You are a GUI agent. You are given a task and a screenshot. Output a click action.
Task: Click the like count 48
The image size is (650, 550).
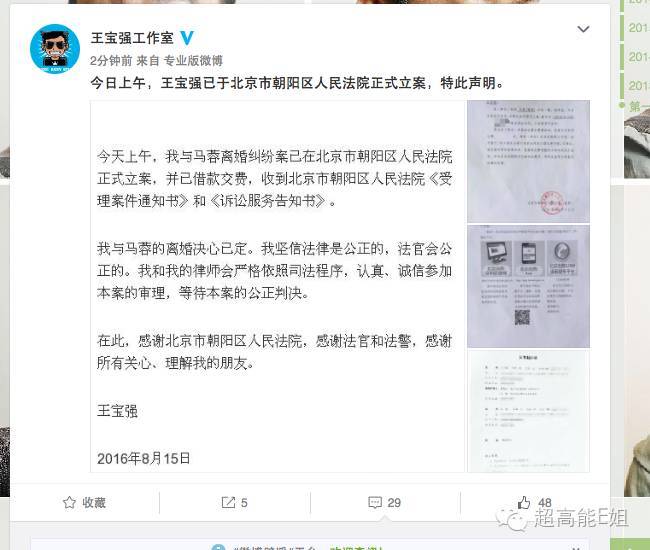tap(545, 503)
